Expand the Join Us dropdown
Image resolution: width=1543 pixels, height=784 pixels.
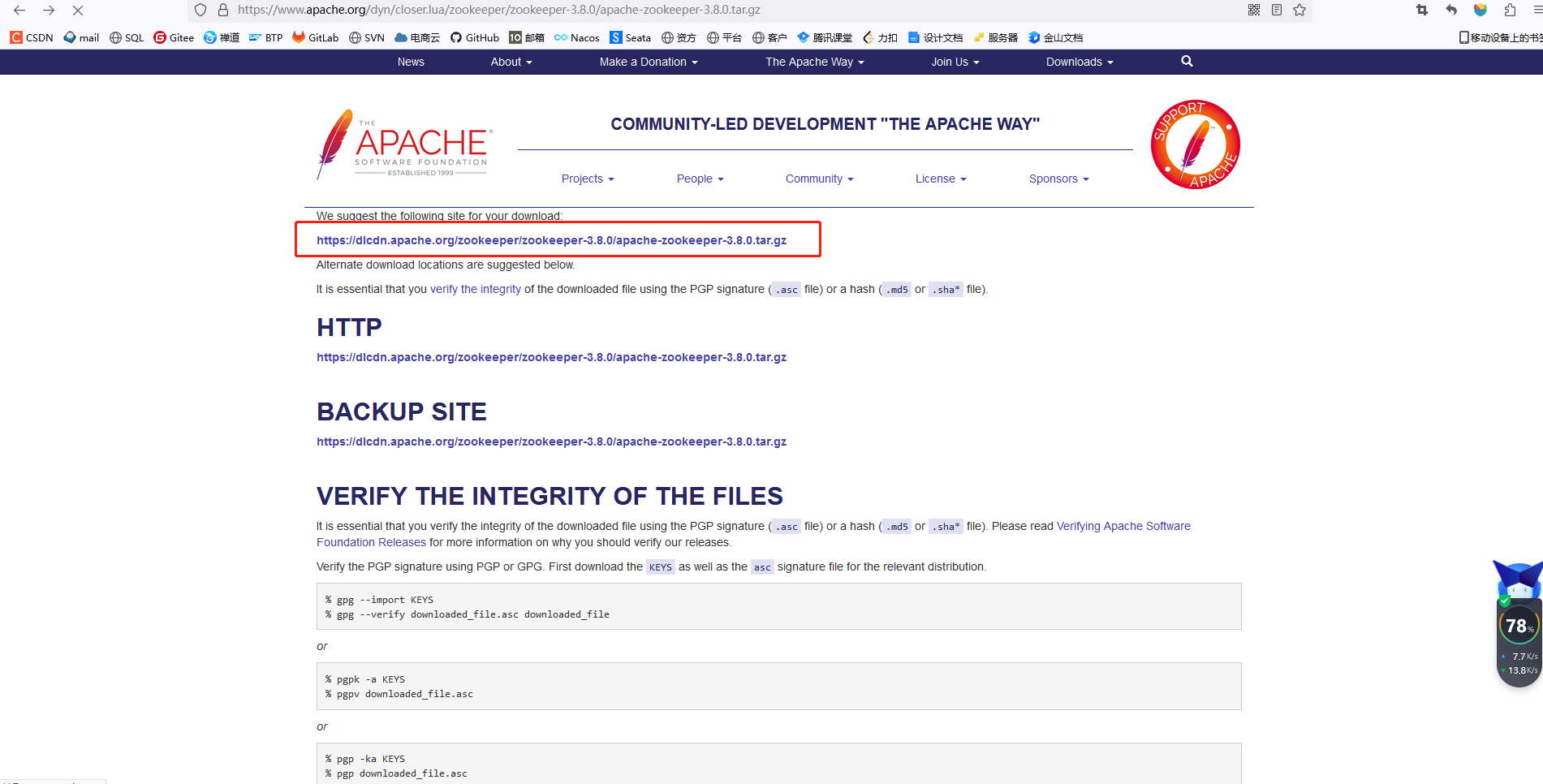tap(955, 62)
